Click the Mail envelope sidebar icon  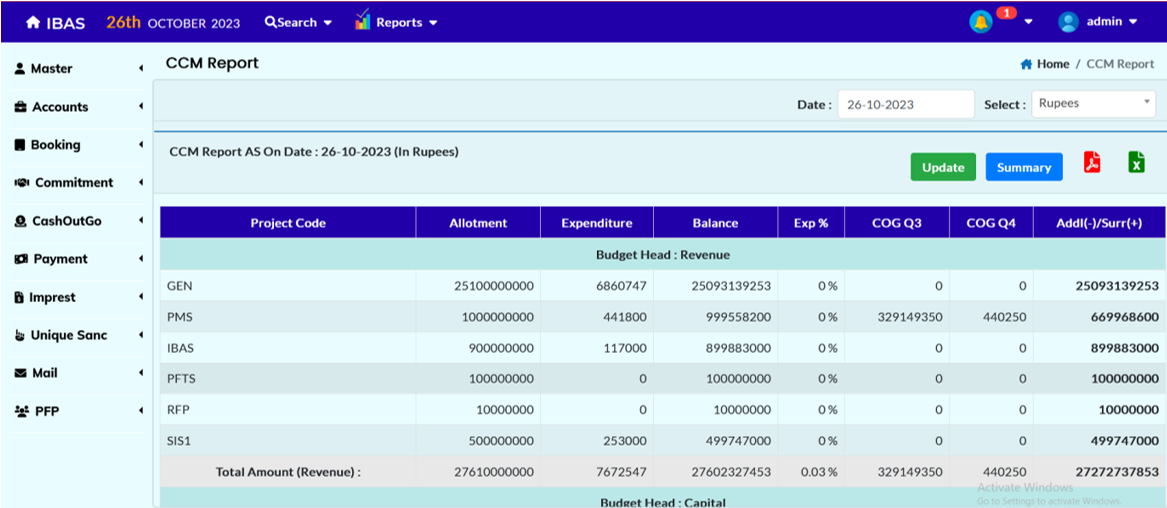click(21, 373)
